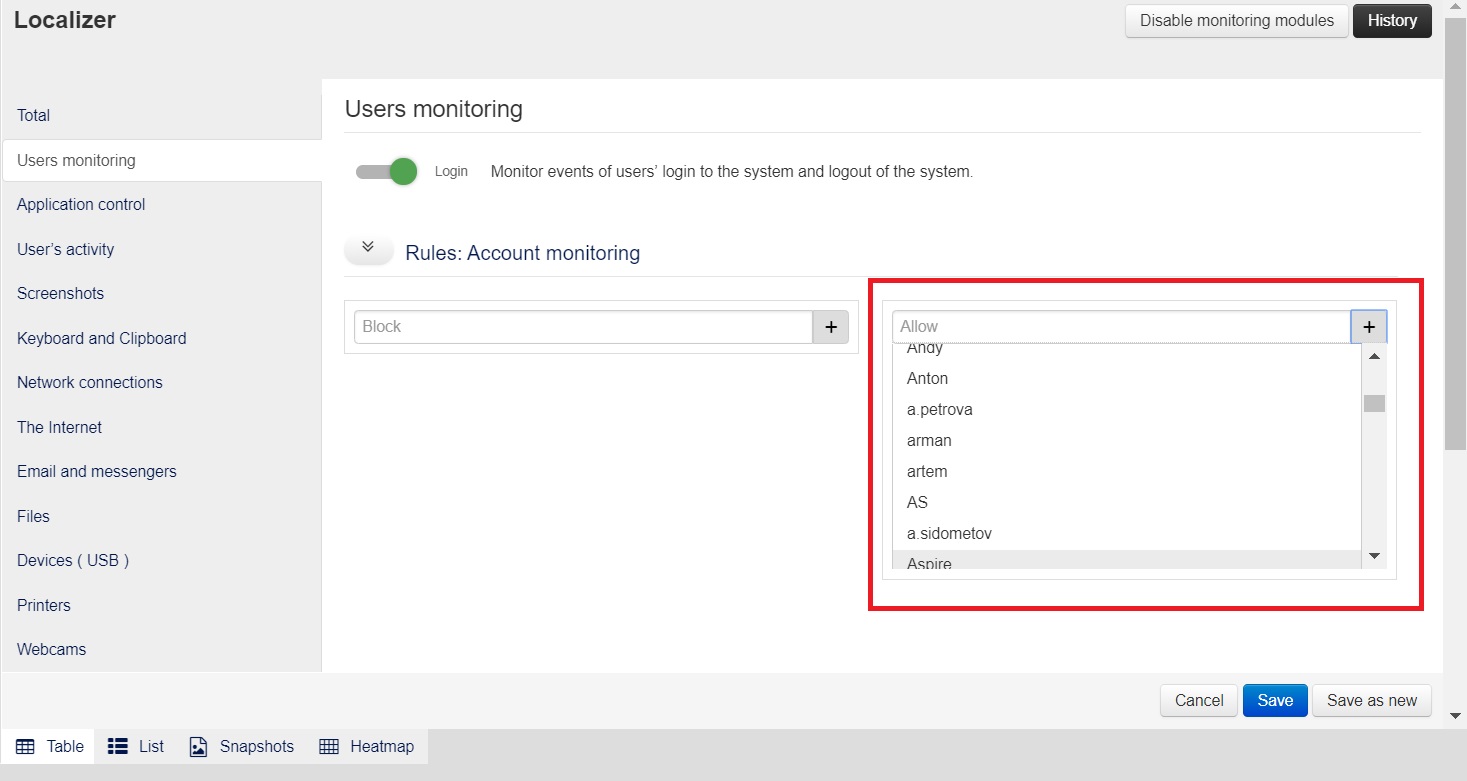Click the plus icon beside Block field
Viewport: 1467px width, 781px height.
(830, 327)
